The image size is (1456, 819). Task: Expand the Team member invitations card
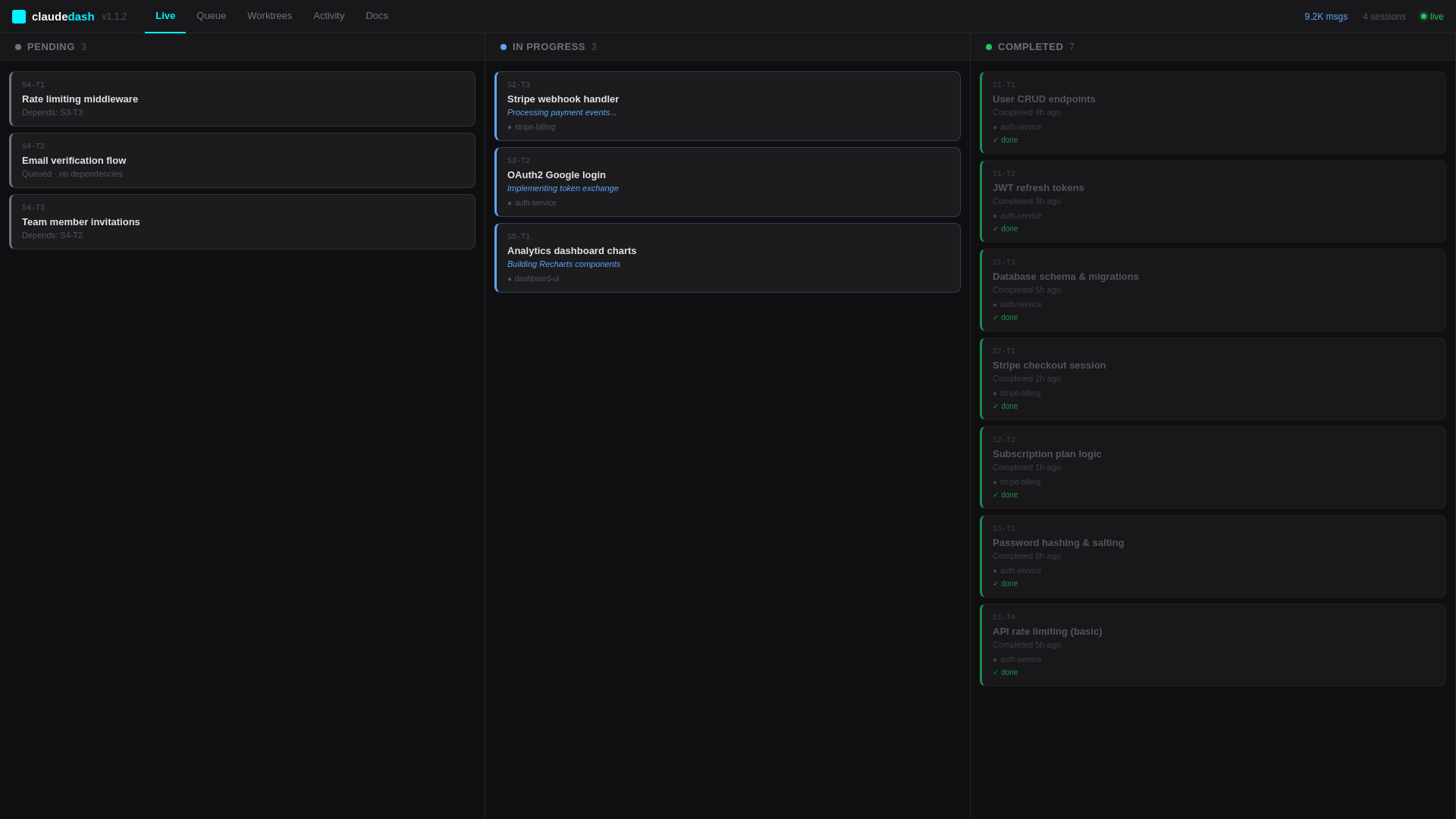tap(241, 221)
